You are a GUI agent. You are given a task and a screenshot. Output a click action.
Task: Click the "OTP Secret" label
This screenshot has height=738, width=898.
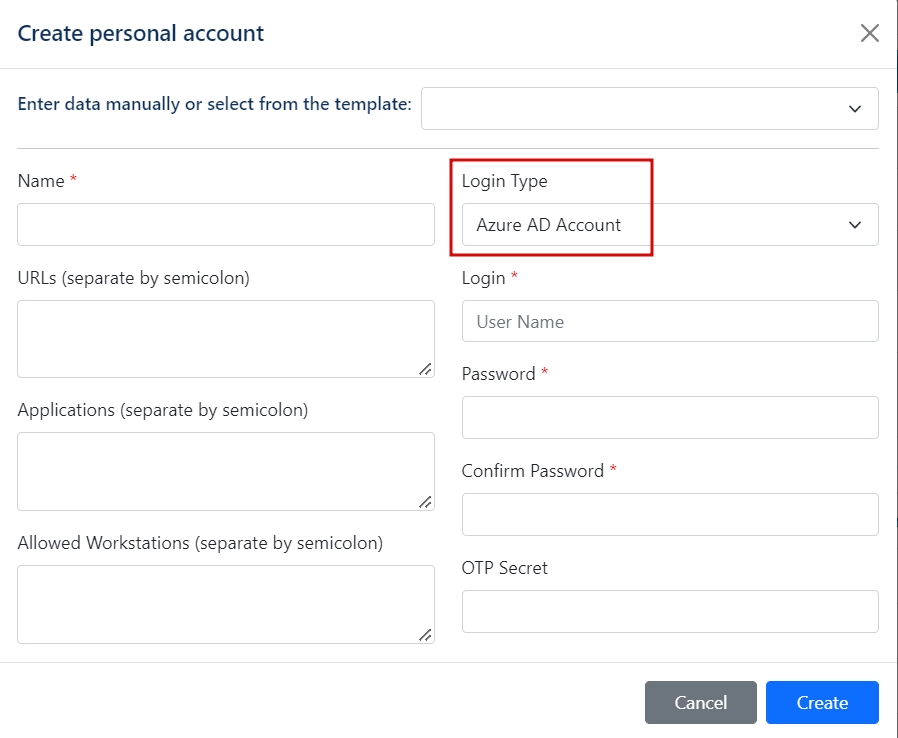pyautogui.click(x=504, y=568)
